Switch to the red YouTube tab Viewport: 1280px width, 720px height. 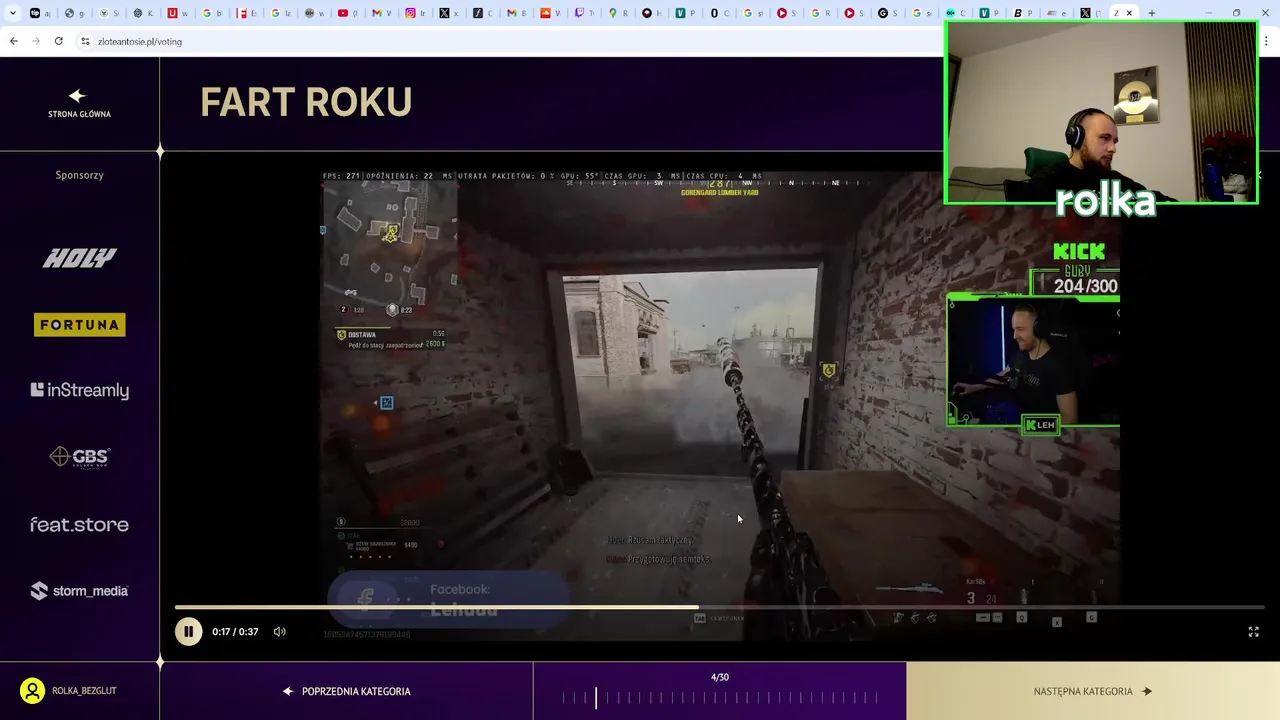(x=348, y=13)
